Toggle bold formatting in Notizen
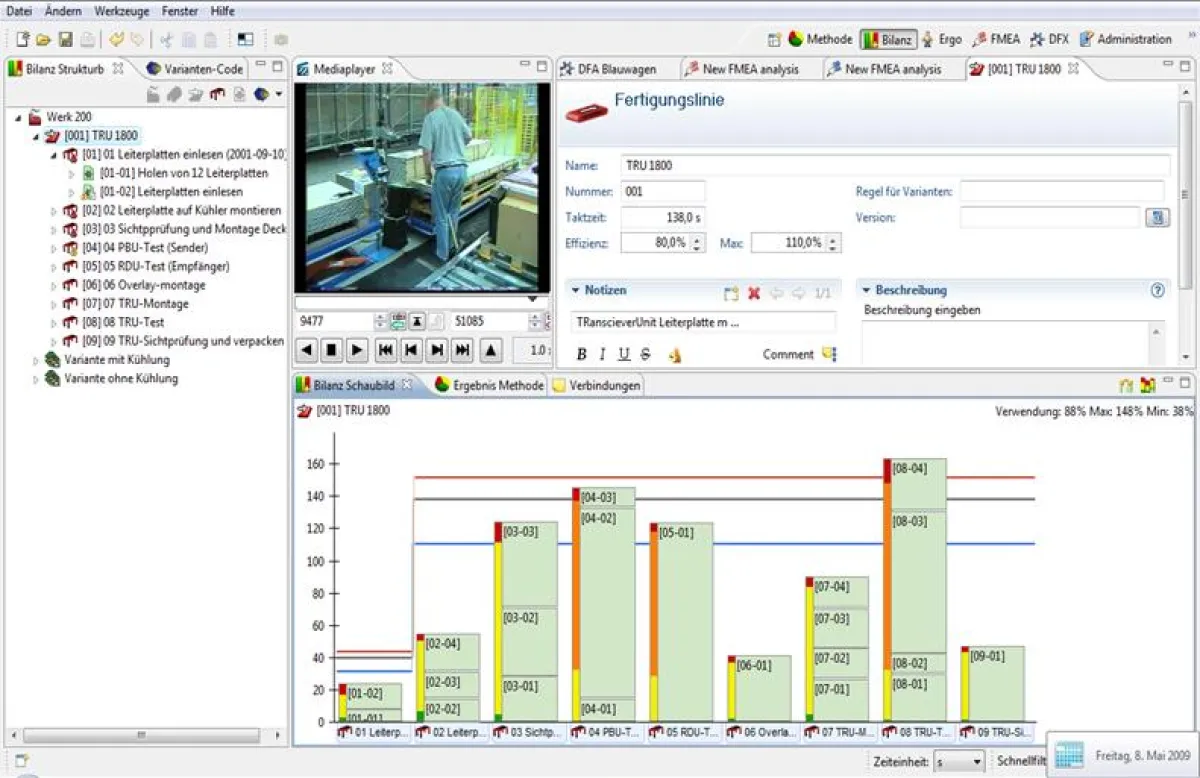The width and height of the screenshot is (1200, 778). (x=582, y=354)
